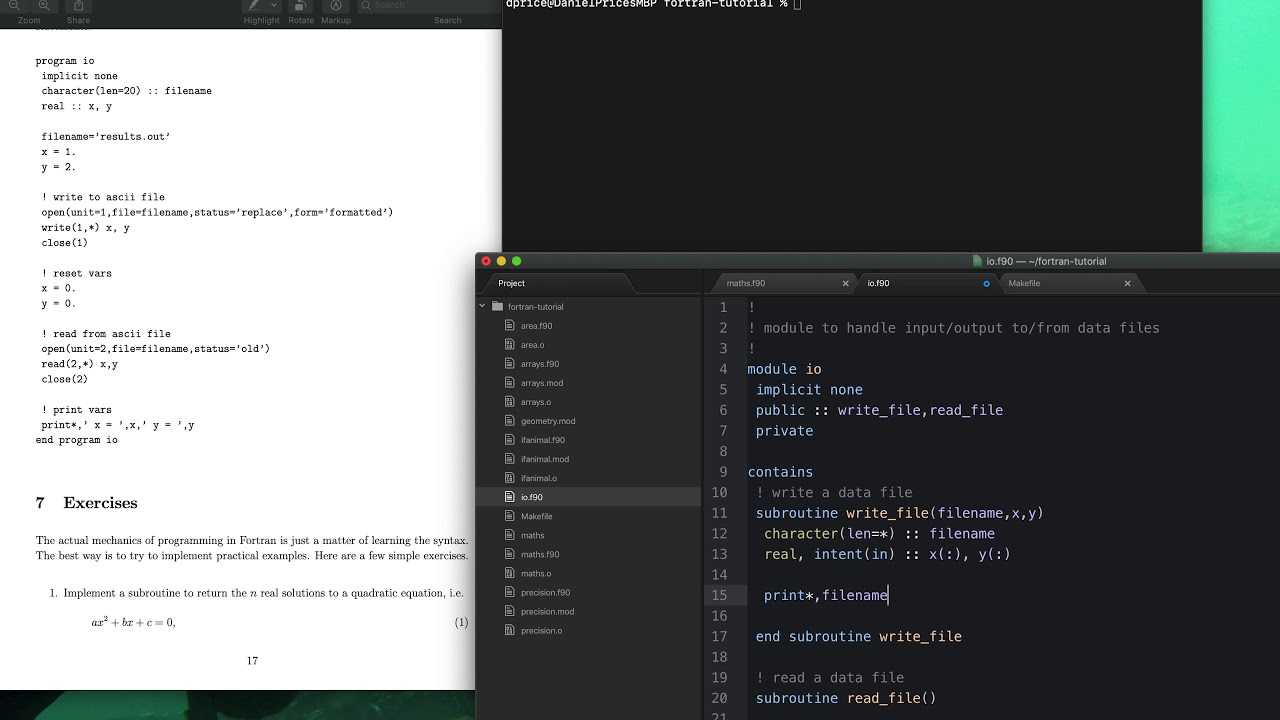Click the file icon beside precision.o

tap(510, 630)
